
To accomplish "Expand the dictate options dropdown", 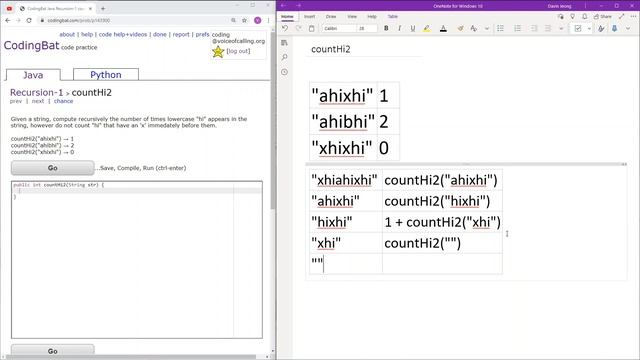I will 628,29.
